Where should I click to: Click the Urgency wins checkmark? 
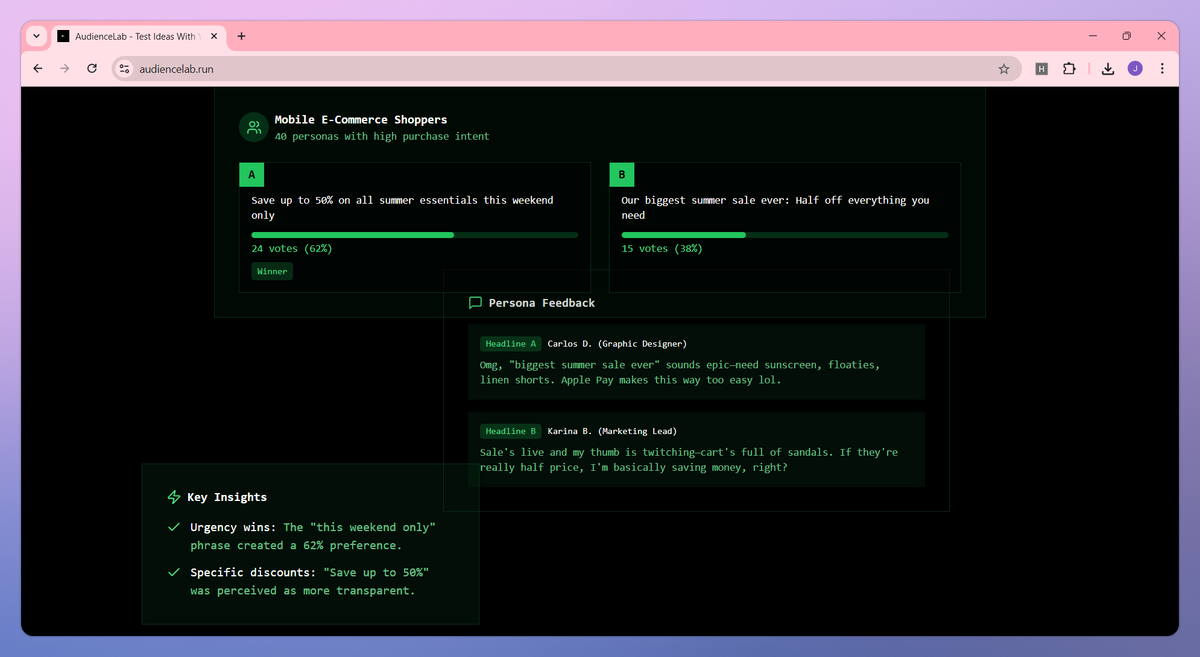click(174, 527)
